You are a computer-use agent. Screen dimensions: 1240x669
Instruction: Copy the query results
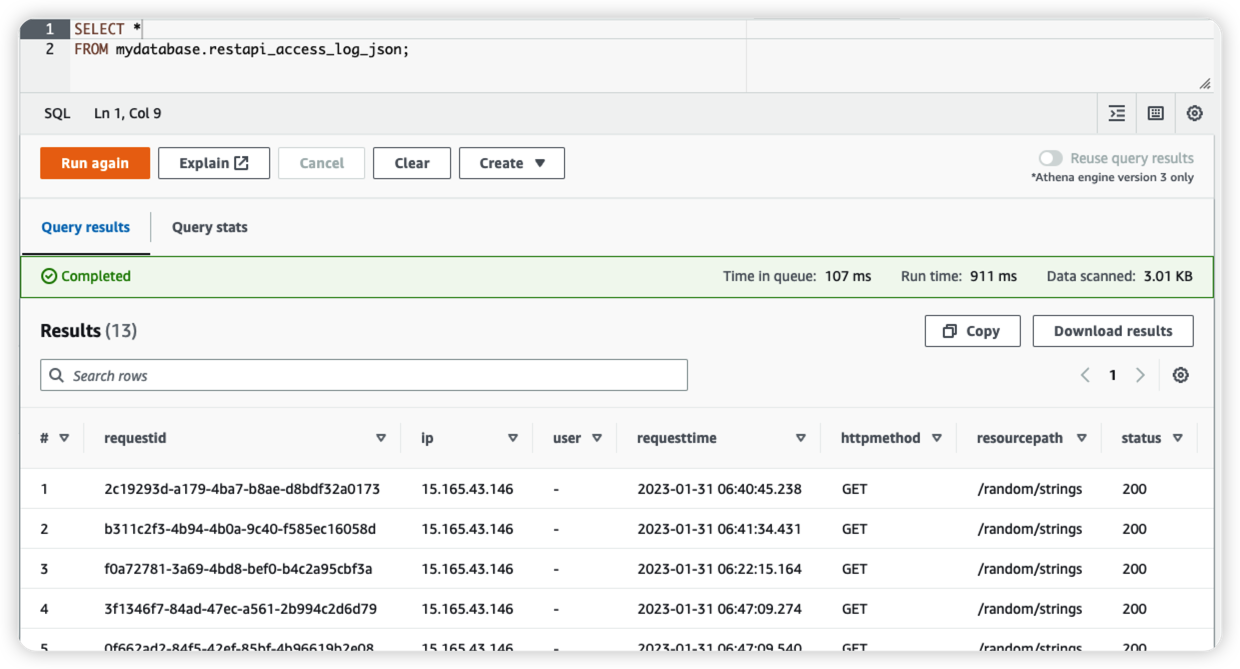[x=972, y=331]
